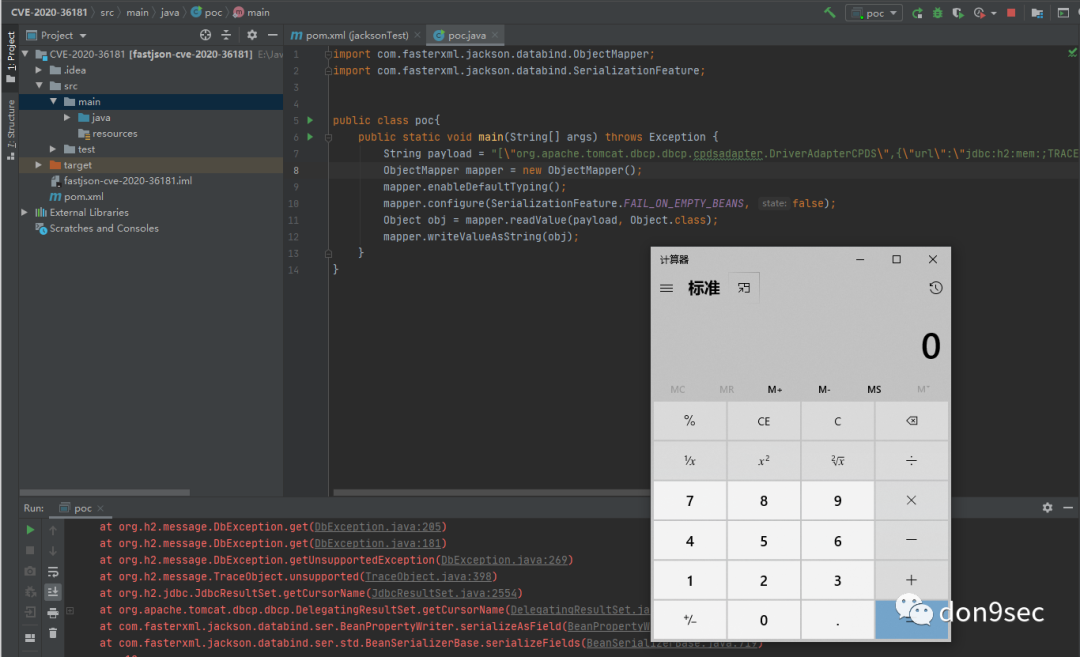The width and height of the screenshot is (1080, 657).
Task: Click the M+ memory add button
Action: (x=775, y=389)
